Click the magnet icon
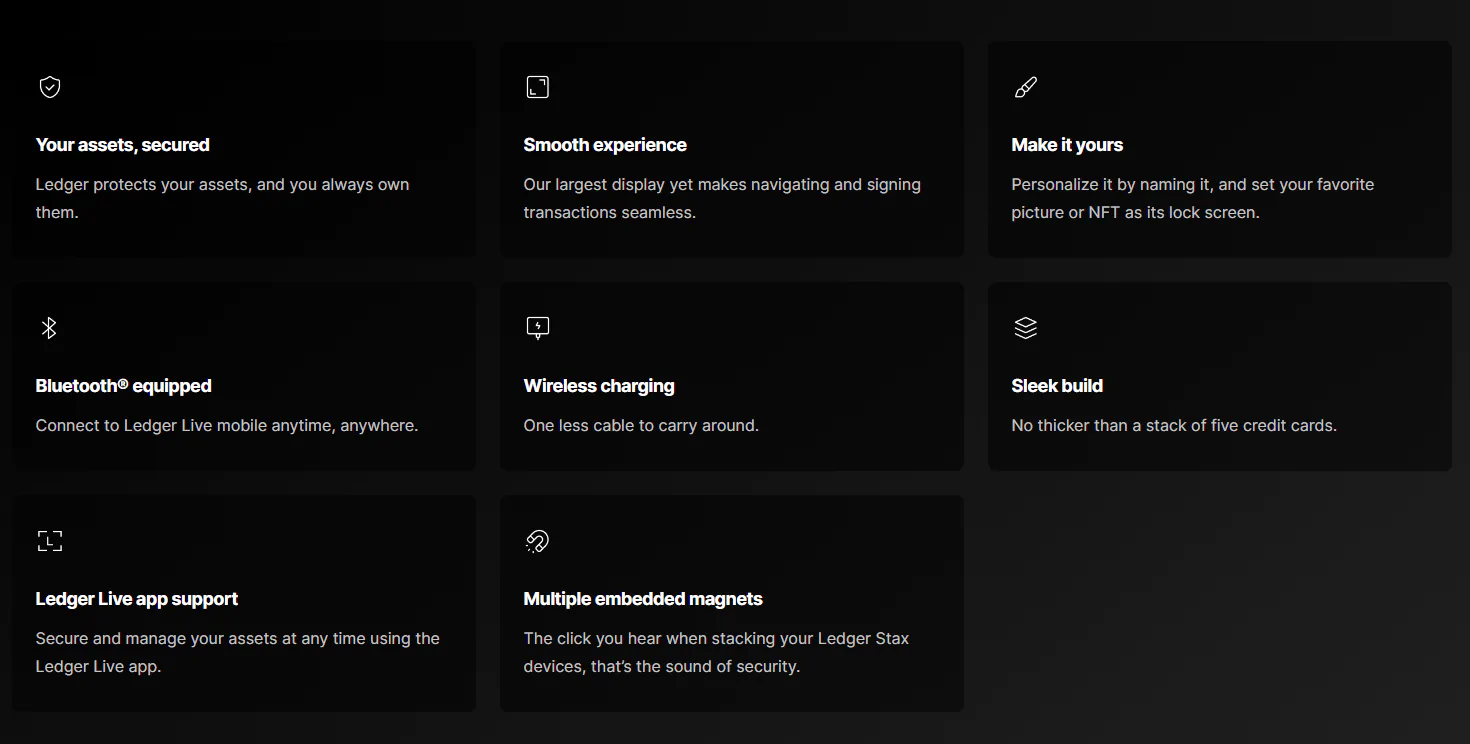The image size is (1470, 744). tap(538, 541)
